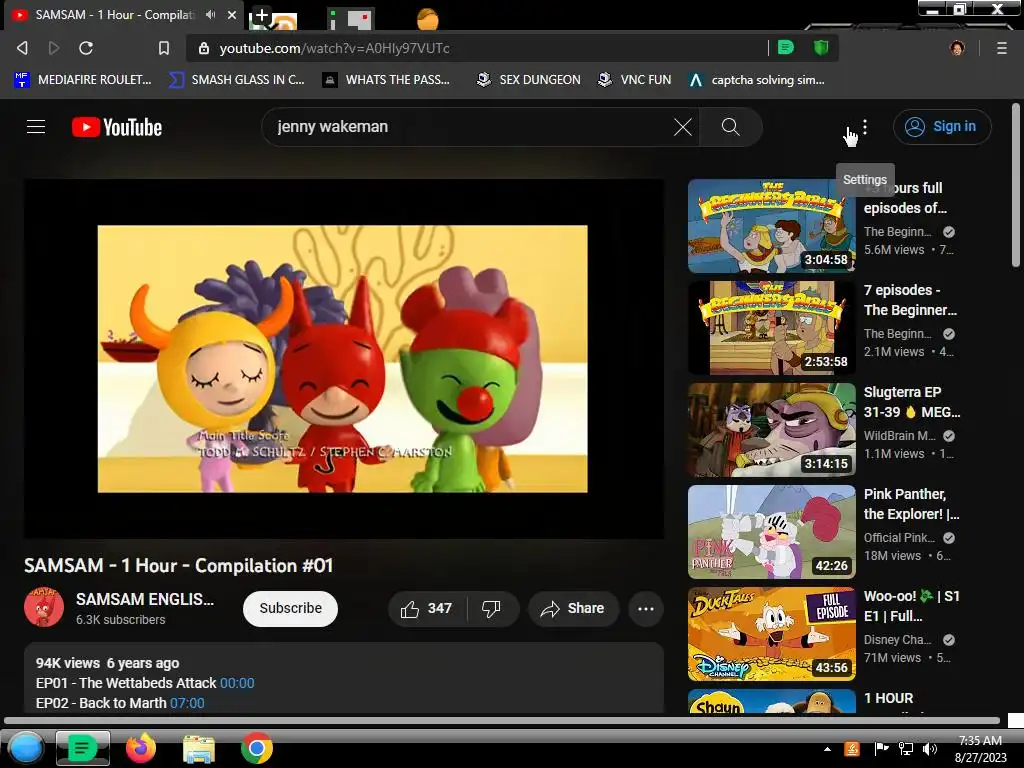This screenshot has height=768, width=1024.
Task: Show hidden tray icons arrow
Action: tap(827, 749)
